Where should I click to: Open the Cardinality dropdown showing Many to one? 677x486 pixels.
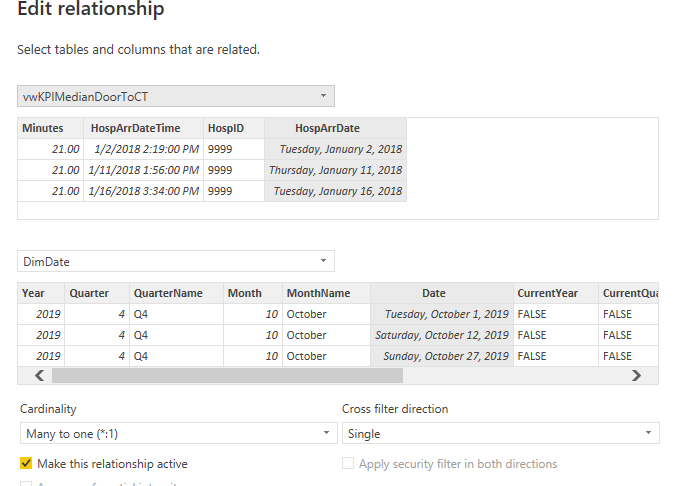tap(178, 433)
